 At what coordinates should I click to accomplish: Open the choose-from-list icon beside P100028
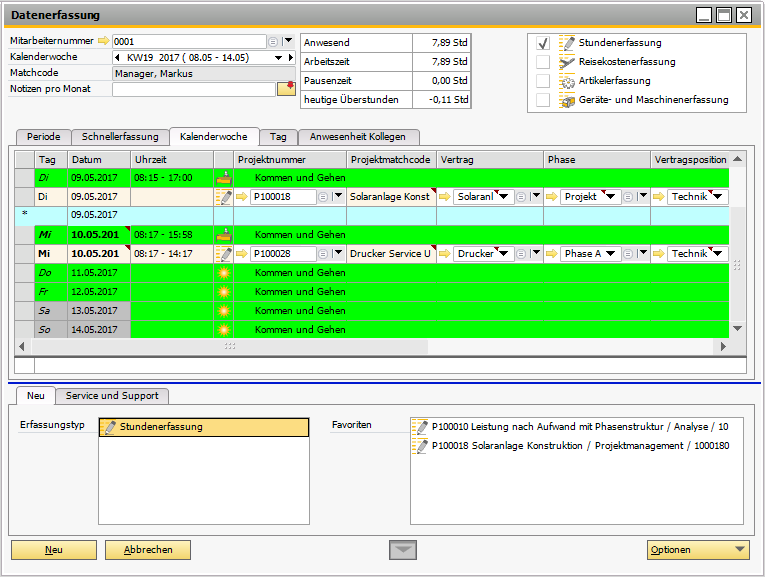click(x=323, y=254)
